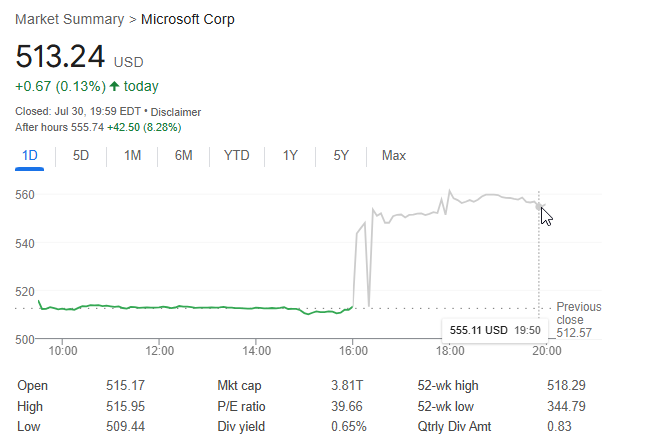The height and width of the screenshot is (447, 645).
Task: Click the 555.11 USD chart tooltip
Action: pos(494,330)
